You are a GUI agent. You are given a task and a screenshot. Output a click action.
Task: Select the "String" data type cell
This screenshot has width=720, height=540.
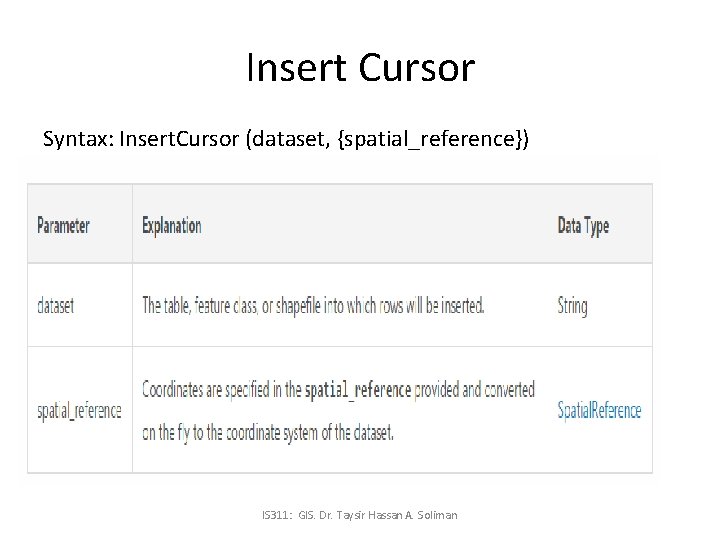coord(572,306)
